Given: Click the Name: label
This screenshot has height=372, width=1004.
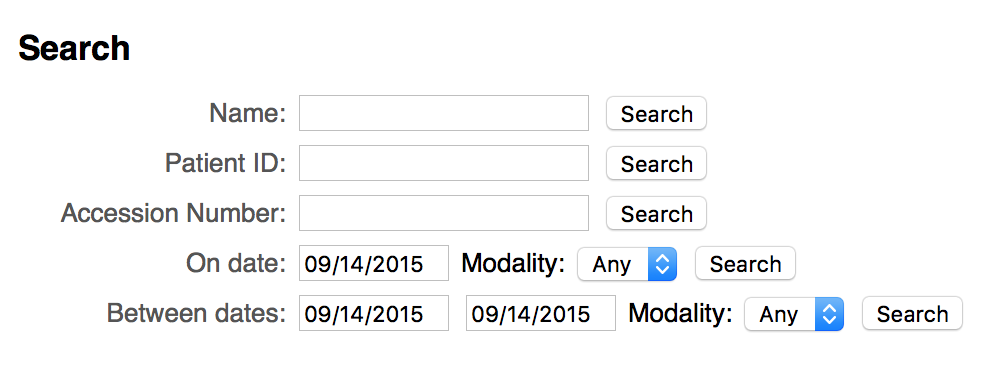Looking at the screenshot, I should click(x=247, y=113).
